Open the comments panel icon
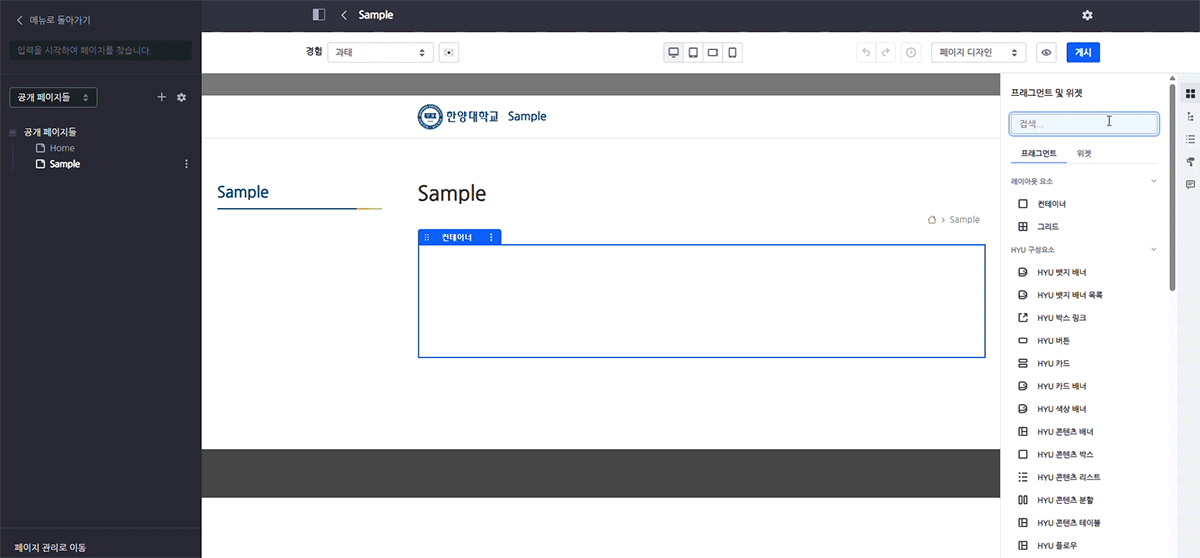Image resolution: width=1200 pixels, height=558 pixels. tap(1190, 185)
